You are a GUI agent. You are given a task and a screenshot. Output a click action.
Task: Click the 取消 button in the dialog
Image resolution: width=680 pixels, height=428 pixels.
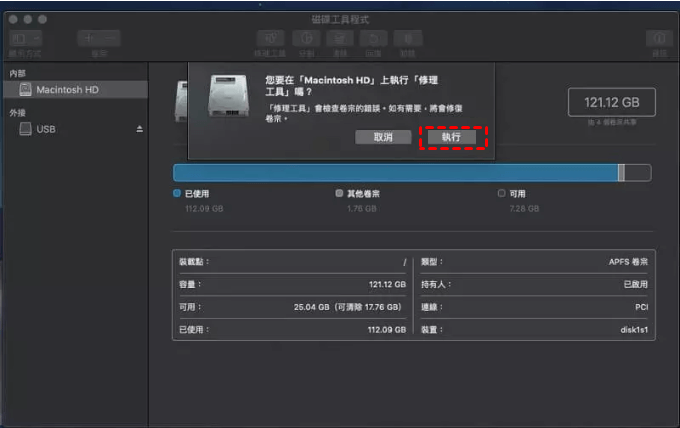point(383,137)
